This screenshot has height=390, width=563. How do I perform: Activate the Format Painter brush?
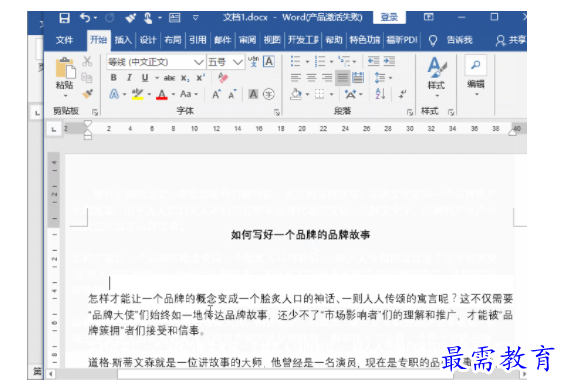87,94
